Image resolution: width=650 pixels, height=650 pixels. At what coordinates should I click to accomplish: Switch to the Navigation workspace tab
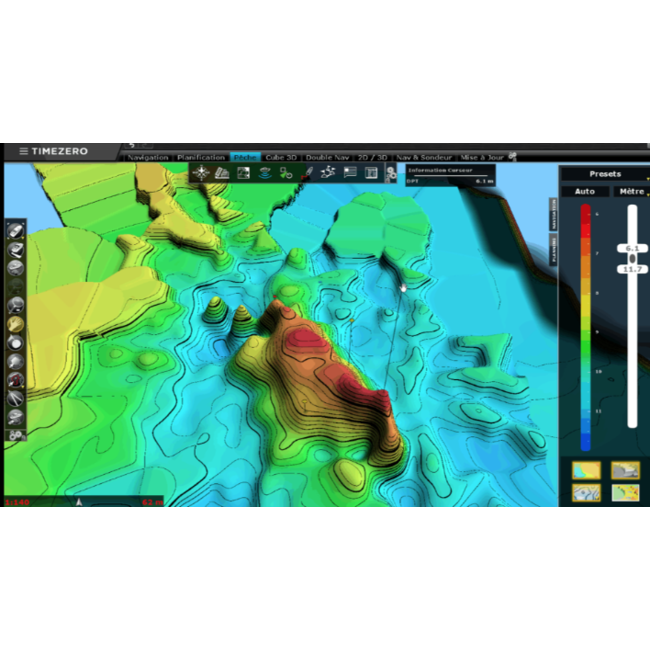point(148,158)
